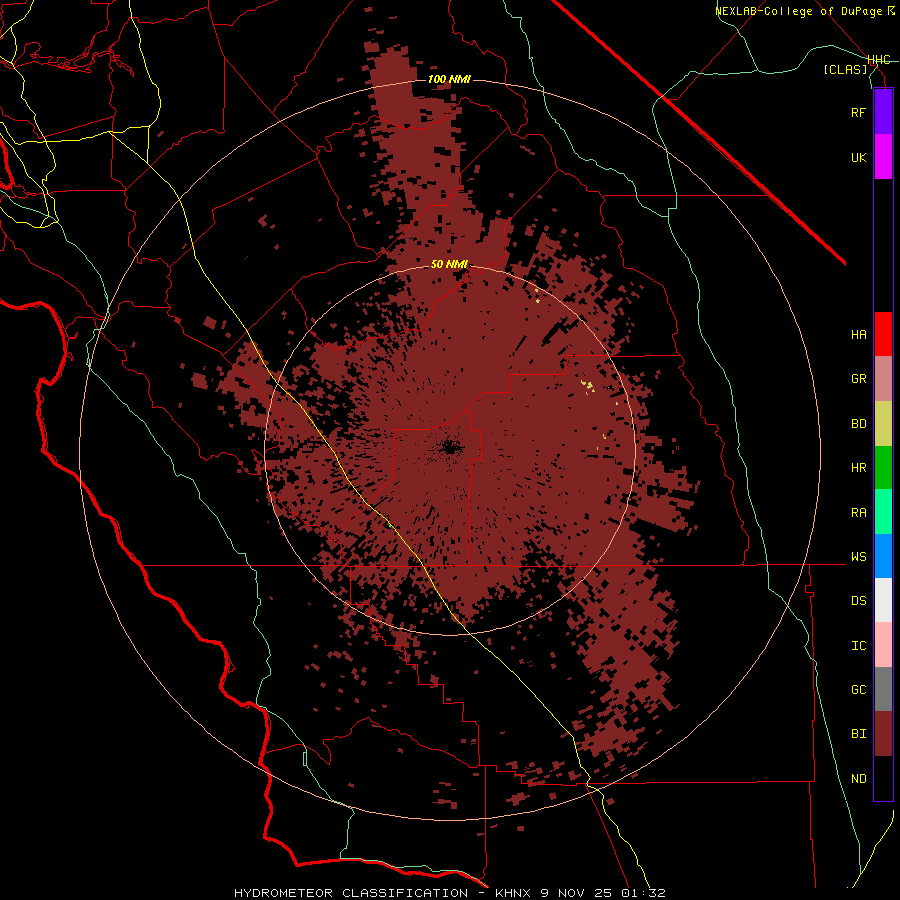
Task: Click the IC light pink legend swatch
Action: tap(883, 645)
